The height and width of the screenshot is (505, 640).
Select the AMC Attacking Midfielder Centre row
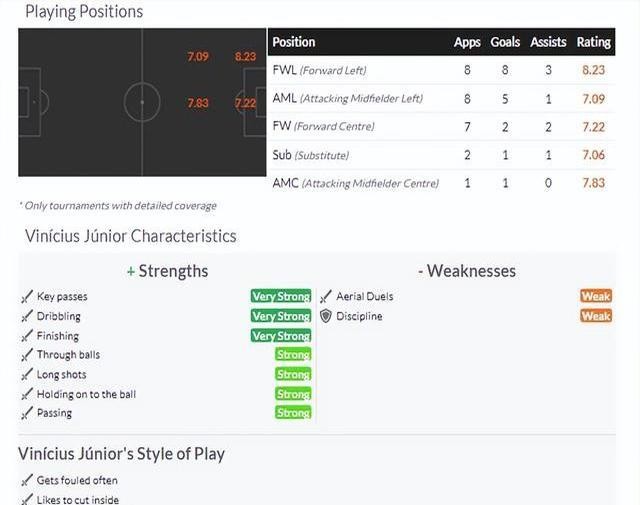tap(441, 183)
